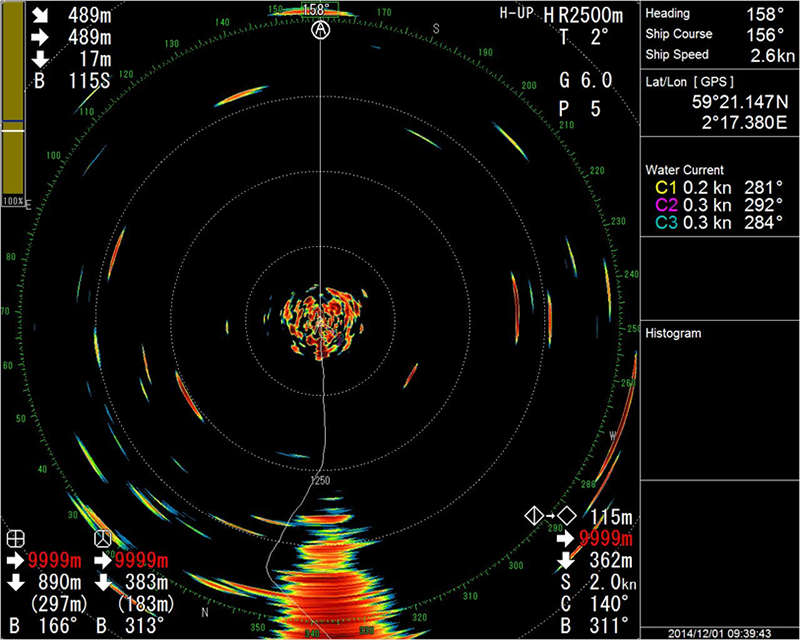Image resolution: width=800 pixels, height=640 pixels.
Task: Click the circled A heading marker
Action: click(x=320, y=31)
